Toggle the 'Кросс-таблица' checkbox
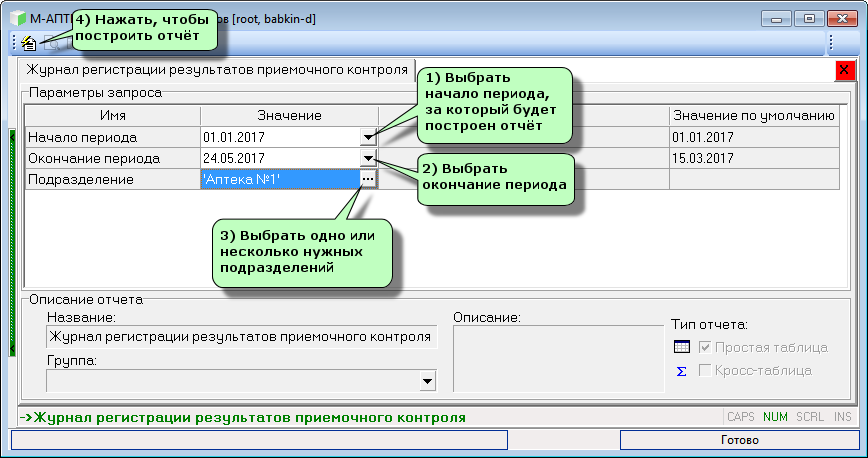Viewport: 868px width, 458px height. 705,370
